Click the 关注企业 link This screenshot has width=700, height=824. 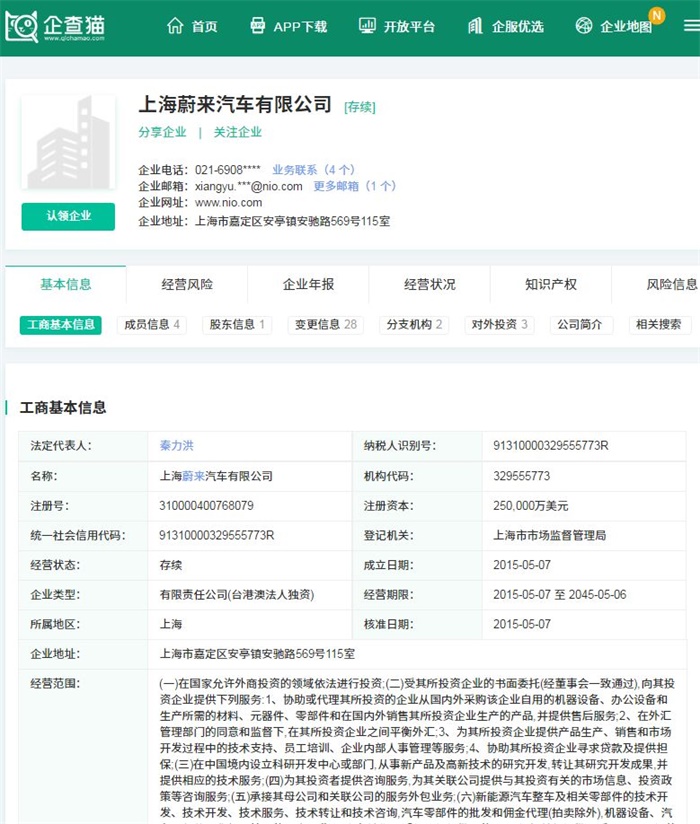(x=238, y=132)
